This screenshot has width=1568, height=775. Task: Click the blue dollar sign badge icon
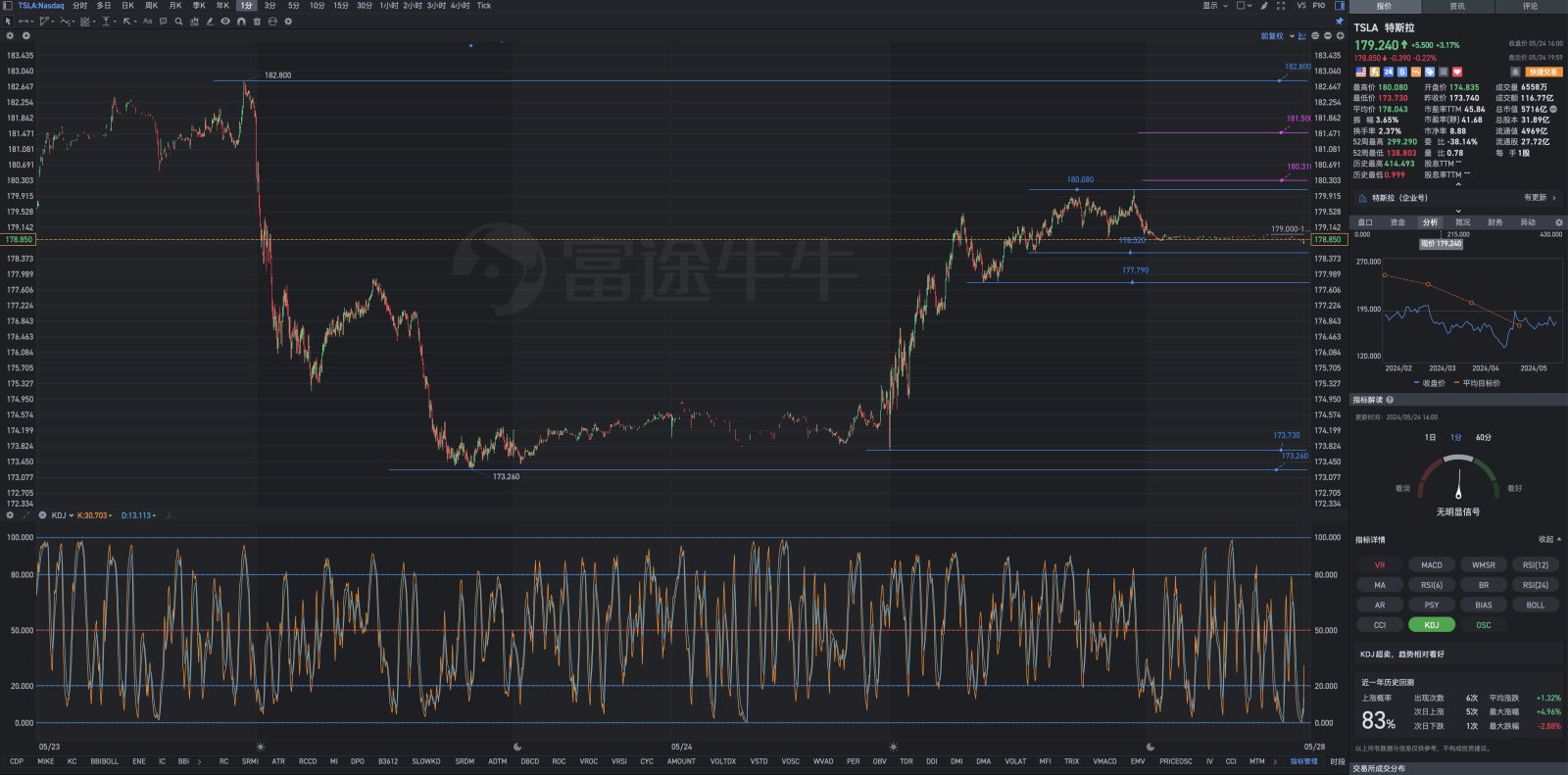pyautogui.click(x=1402, y=72)
